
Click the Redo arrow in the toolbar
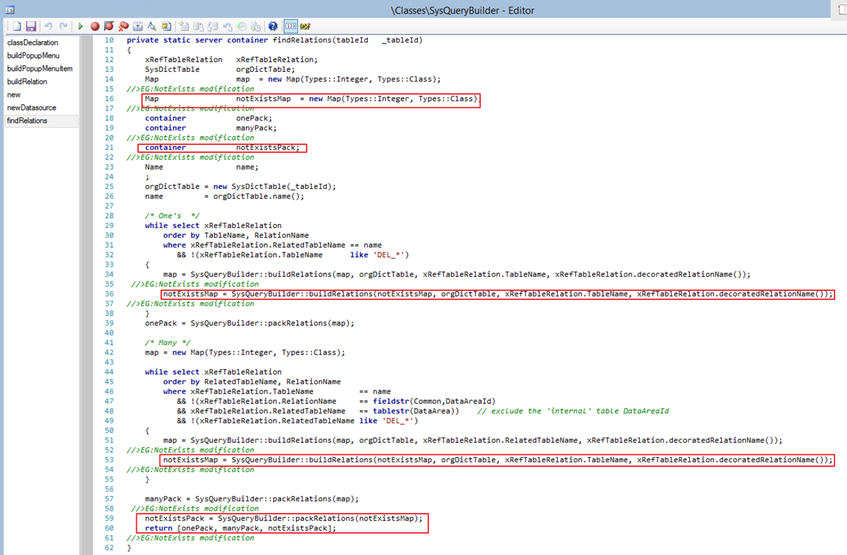tap(63, 25)
